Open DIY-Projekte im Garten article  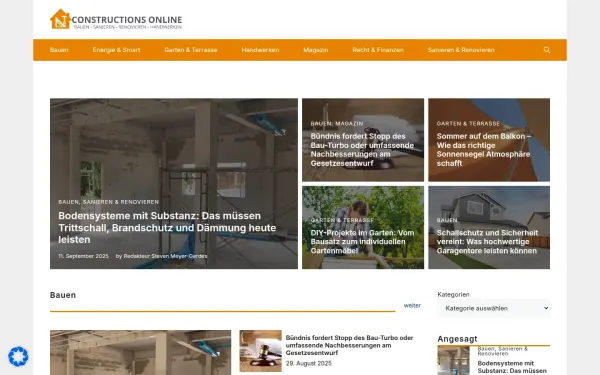click(362, 241)
